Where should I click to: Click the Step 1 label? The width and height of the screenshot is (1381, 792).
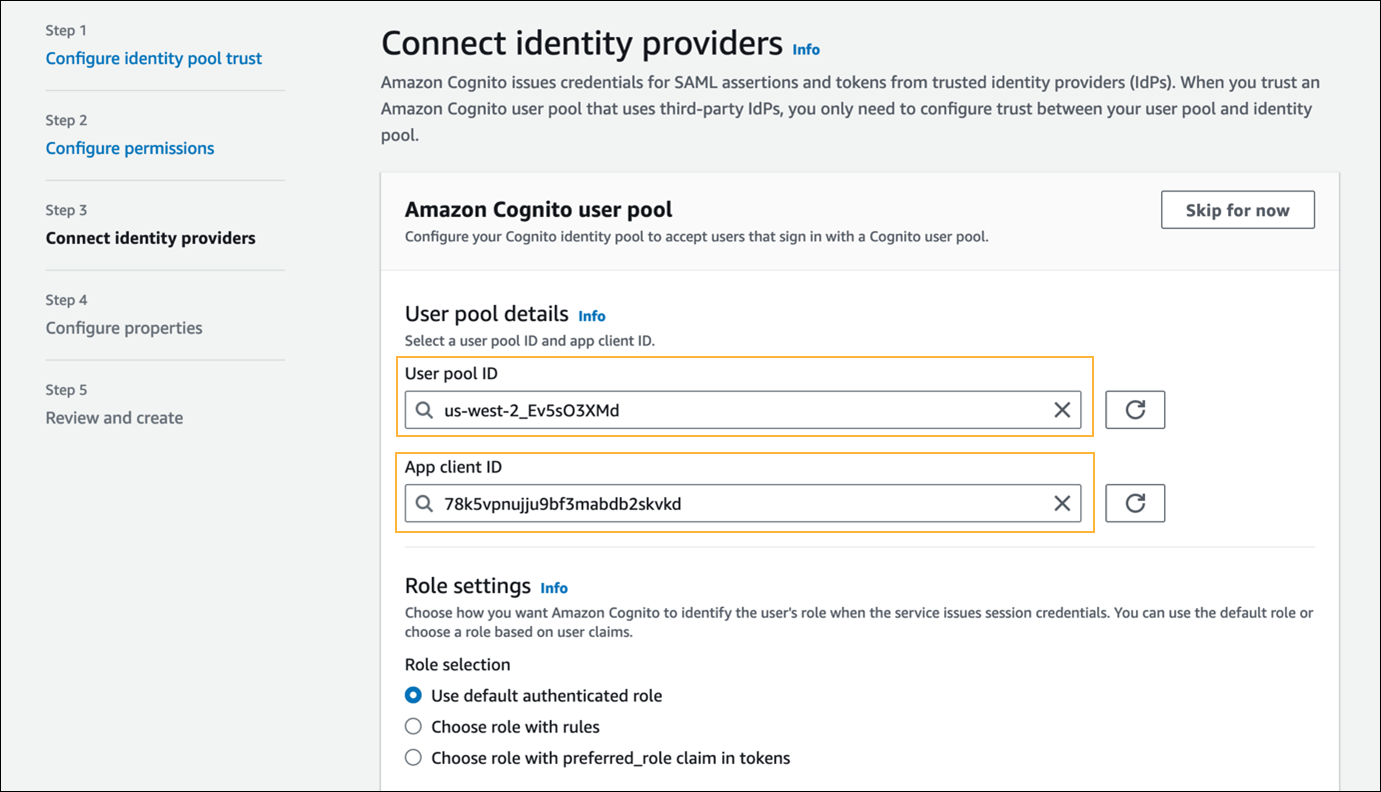pyautogui.click(x=66, y=30)
